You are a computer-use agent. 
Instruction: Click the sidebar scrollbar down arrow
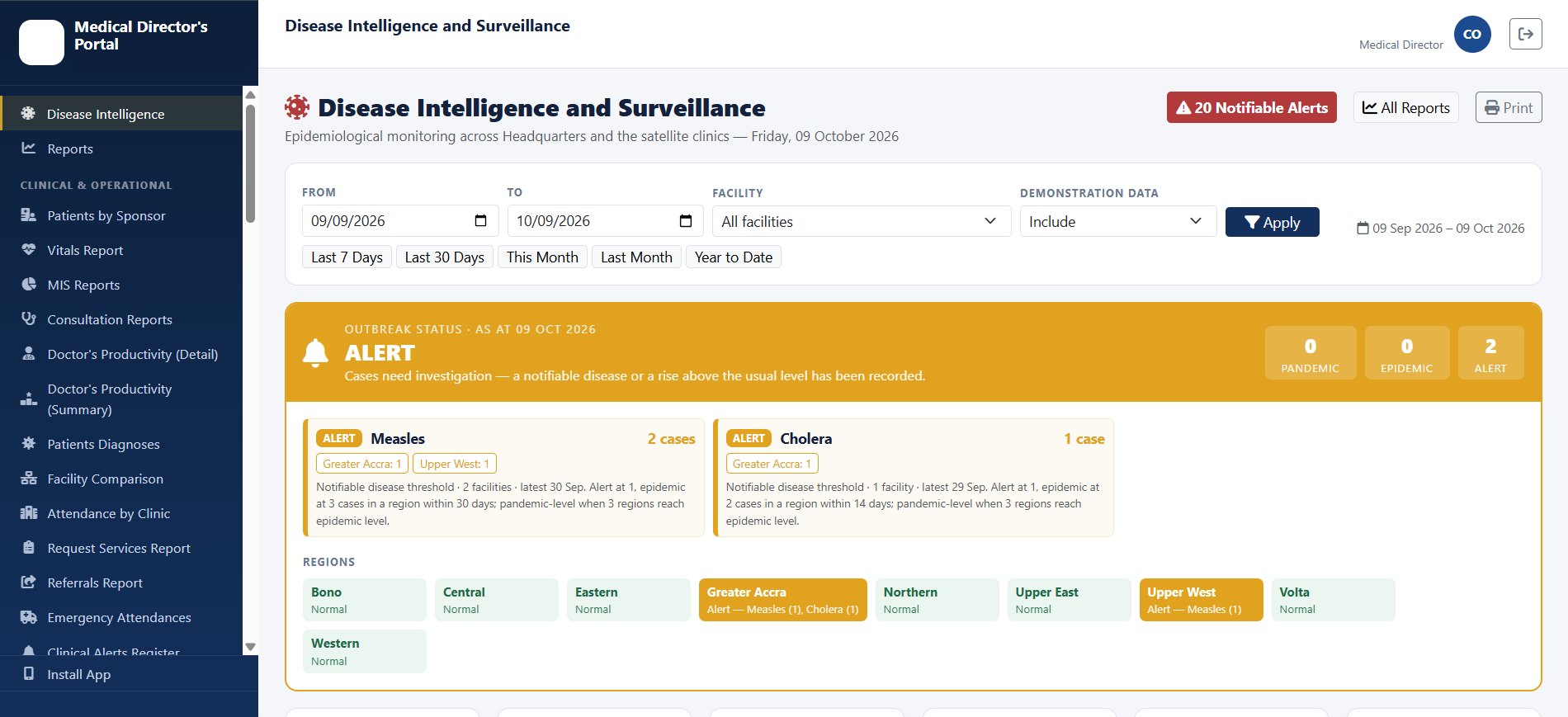pos(251,647)
